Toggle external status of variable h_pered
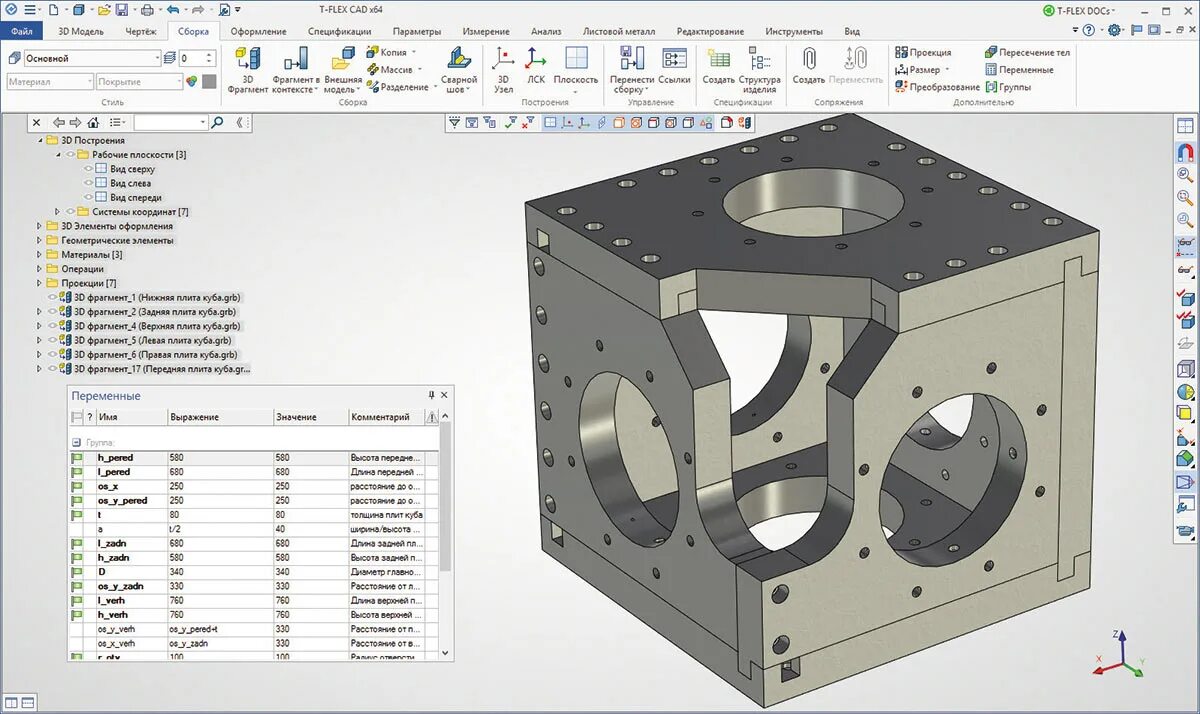 click(77, 456)
